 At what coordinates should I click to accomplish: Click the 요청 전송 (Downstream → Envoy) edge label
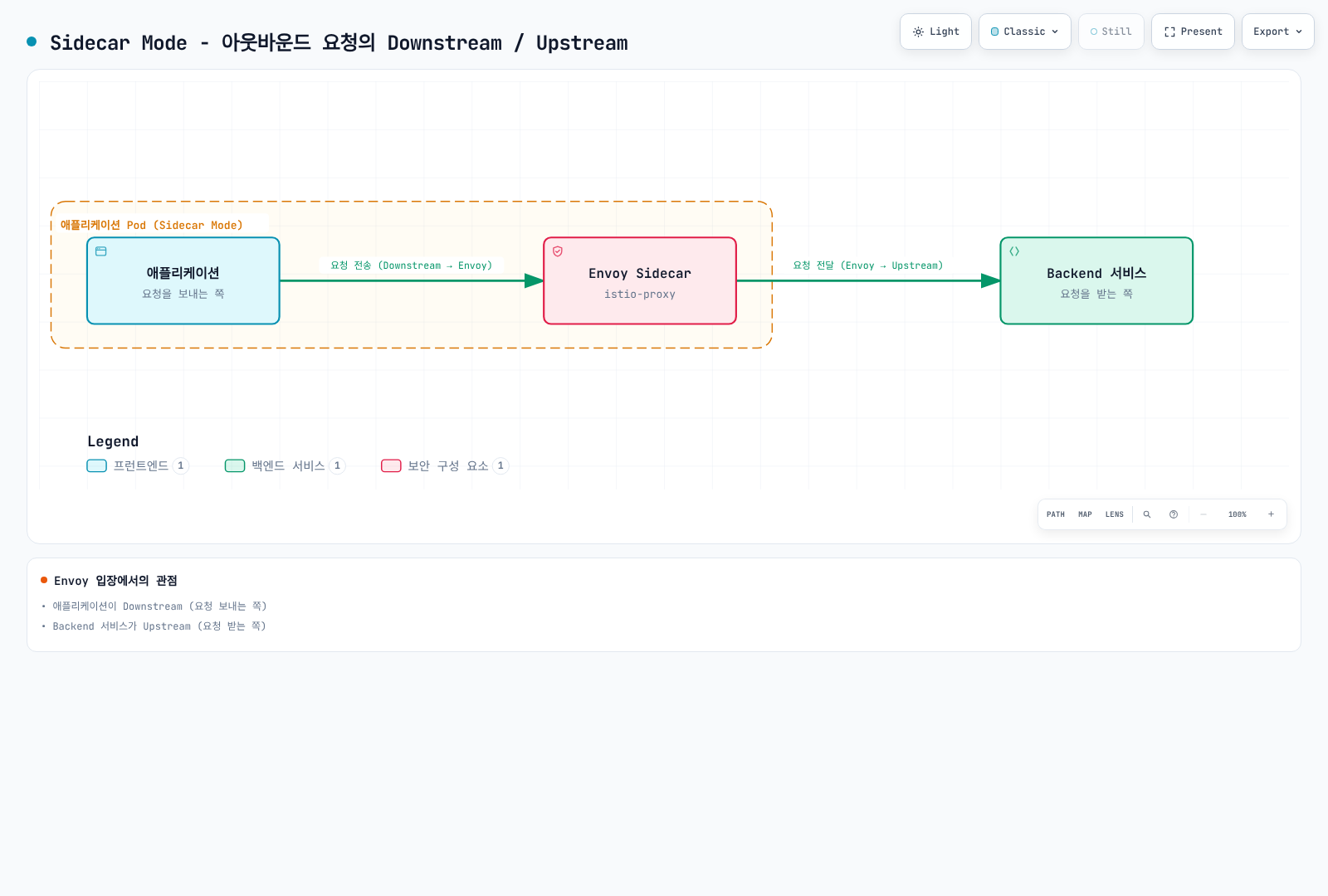click(412, 265)
